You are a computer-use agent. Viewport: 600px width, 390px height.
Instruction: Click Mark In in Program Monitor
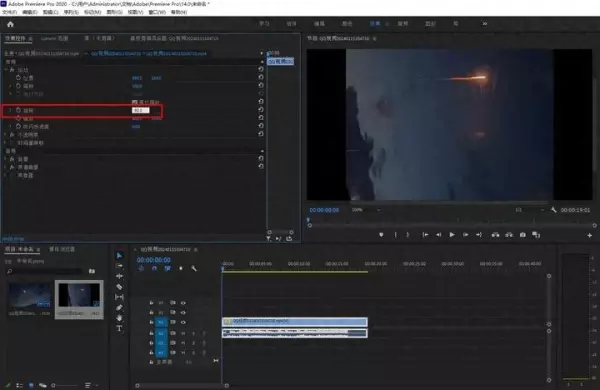coord(396,235)
